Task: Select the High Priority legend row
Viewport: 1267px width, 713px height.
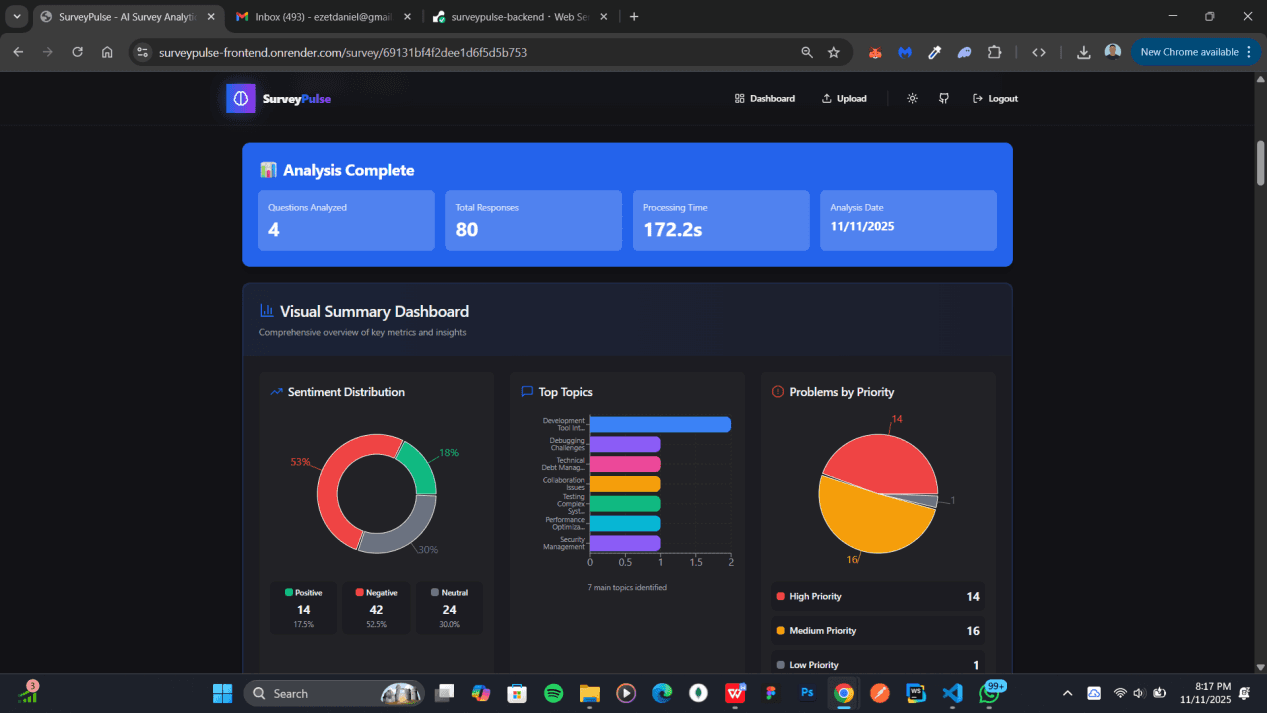Action: tap(878, 596)
